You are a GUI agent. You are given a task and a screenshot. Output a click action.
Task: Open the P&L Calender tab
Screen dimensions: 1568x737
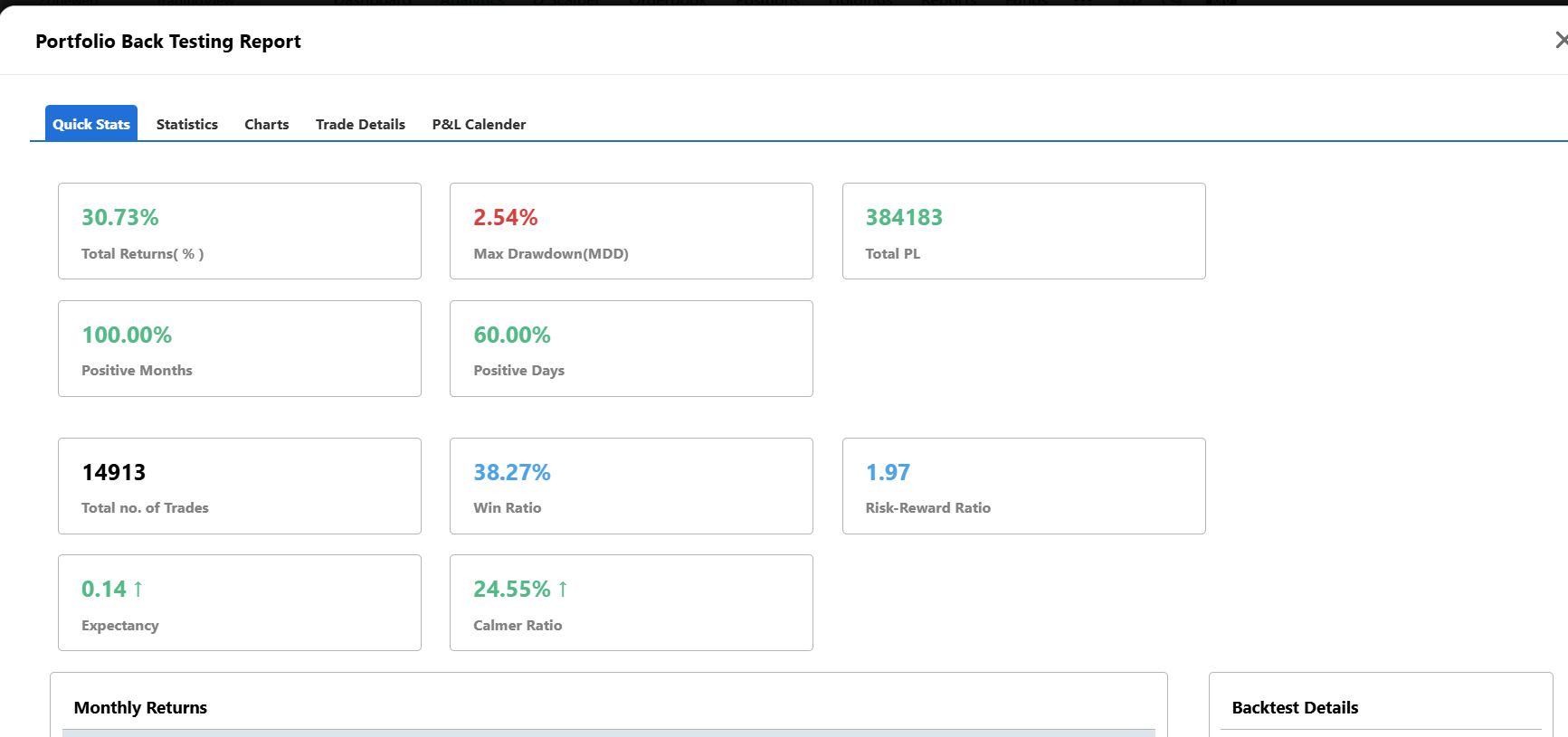tap(479, 124)
